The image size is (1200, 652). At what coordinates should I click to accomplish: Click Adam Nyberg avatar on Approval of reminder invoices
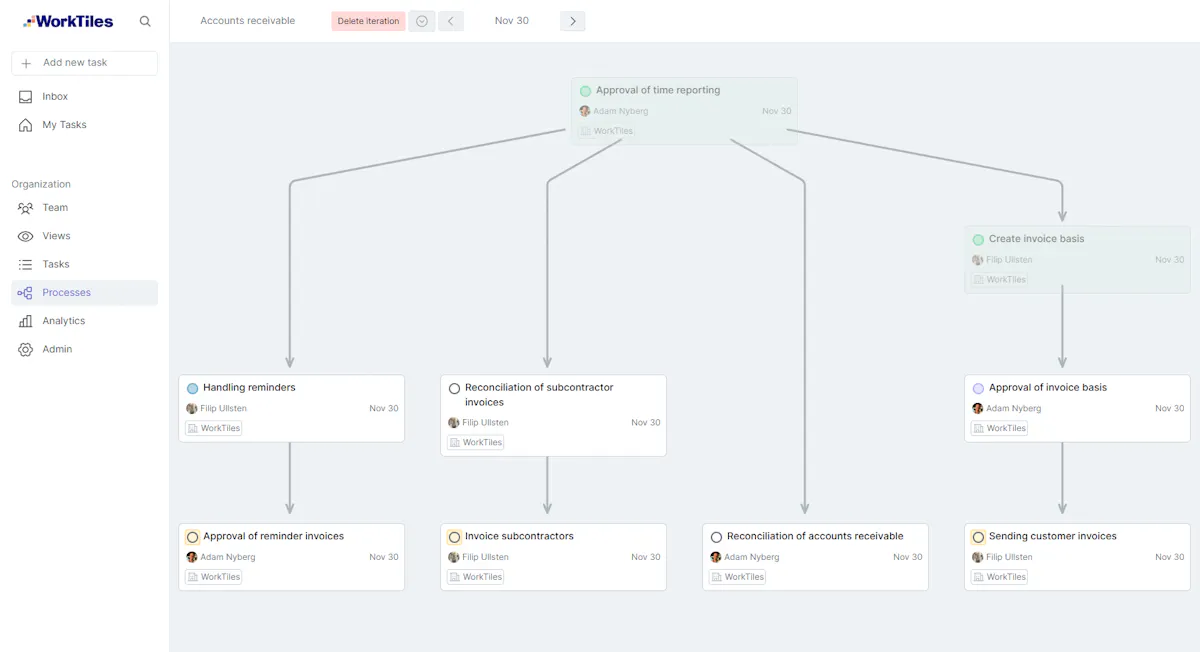[192, 557]
